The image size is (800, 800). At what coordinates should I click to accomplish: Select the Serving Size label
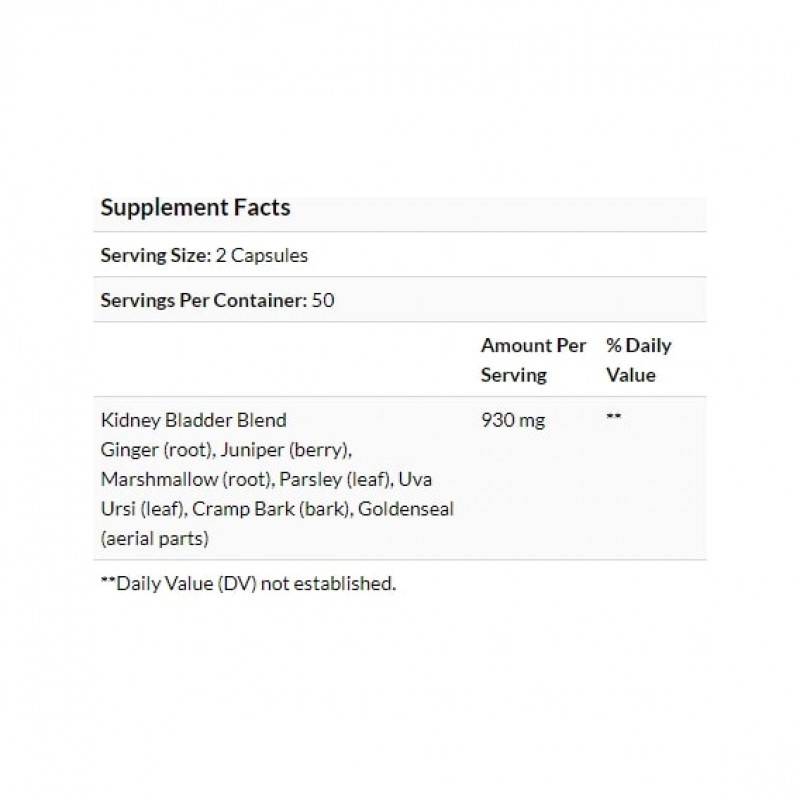155,255
